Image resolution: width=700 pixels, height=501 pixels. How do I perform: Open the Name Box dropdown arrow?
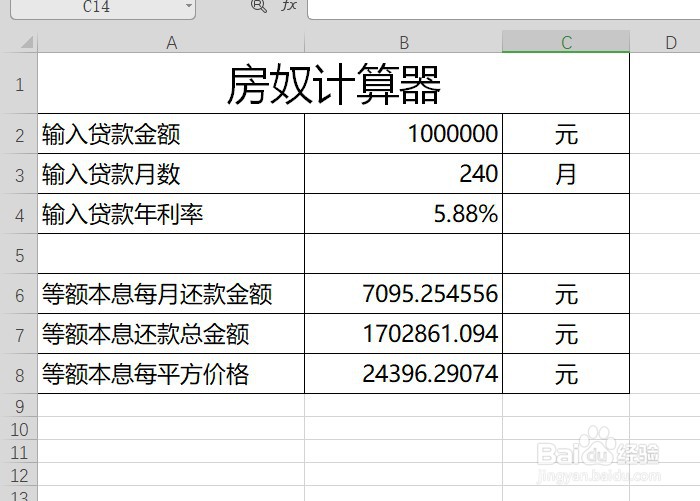[189, 6]
